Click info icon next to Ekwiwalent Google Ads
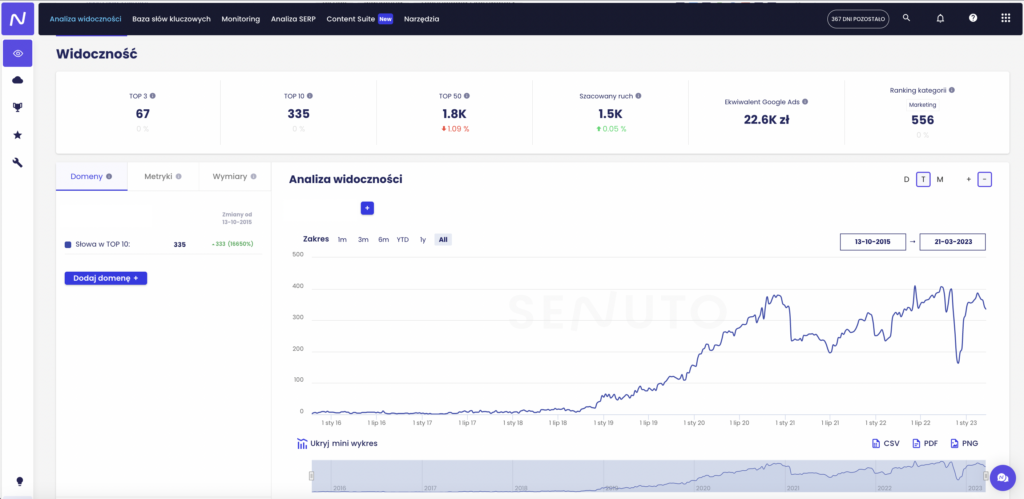This screenshot has width=1024, height=499. coord(805,101)
